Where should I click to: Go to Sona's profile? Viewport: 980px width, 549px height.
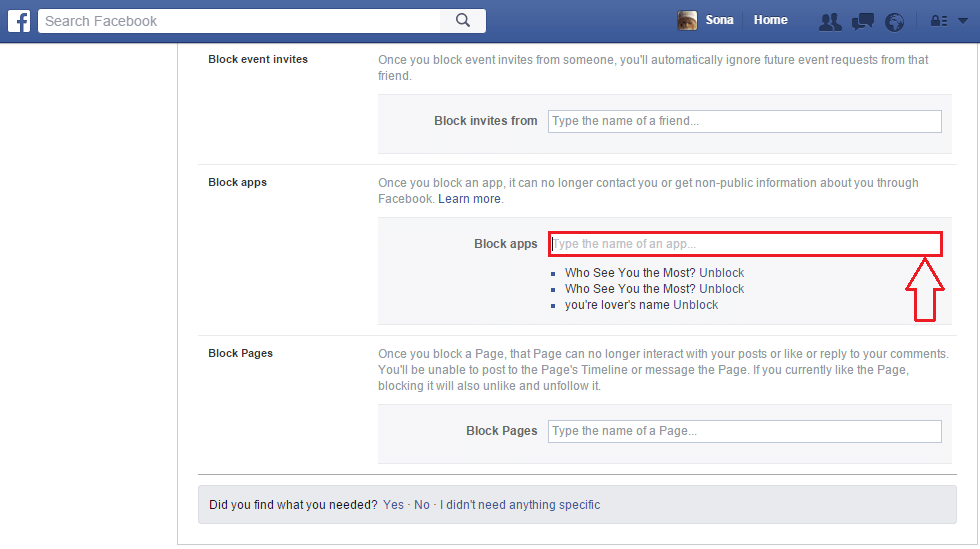(x=719, y=20)
